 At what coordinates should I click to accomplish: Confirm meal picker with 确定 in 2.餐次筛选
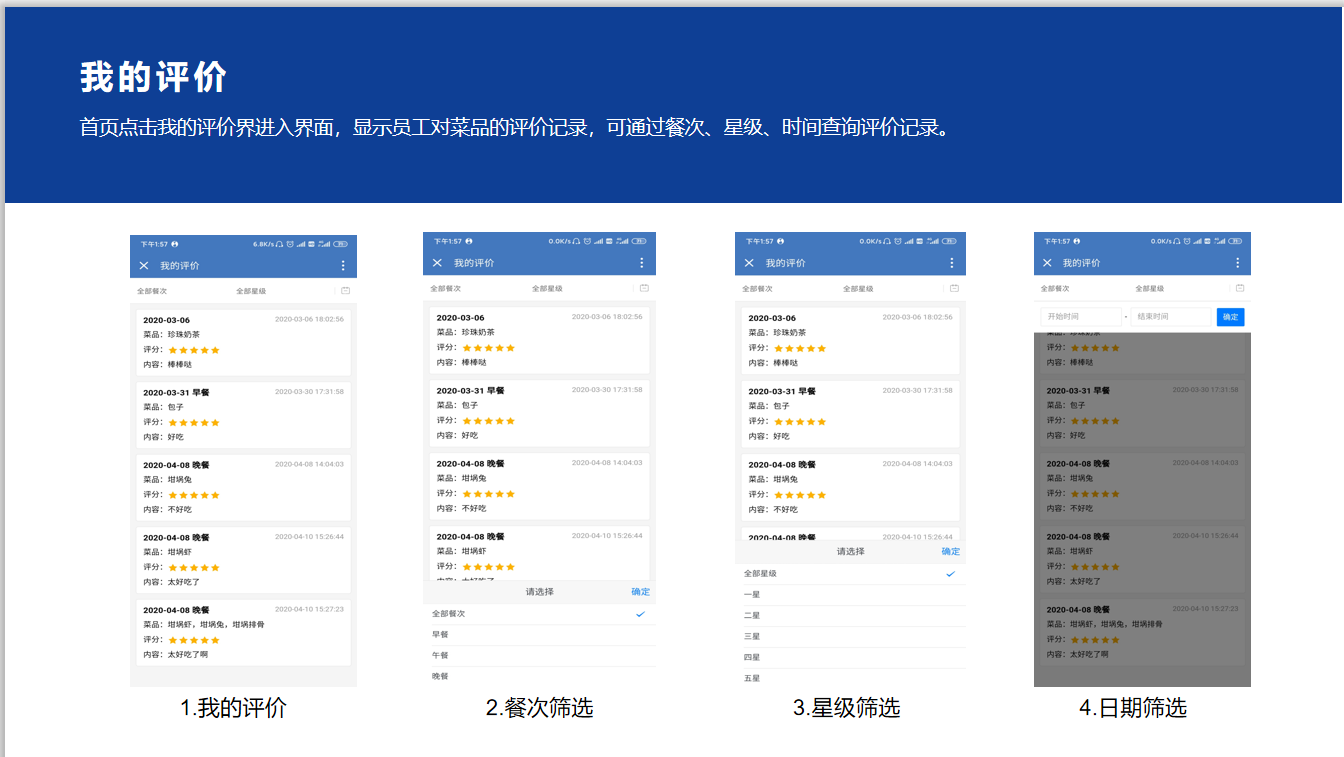click(x=640, y=592)
